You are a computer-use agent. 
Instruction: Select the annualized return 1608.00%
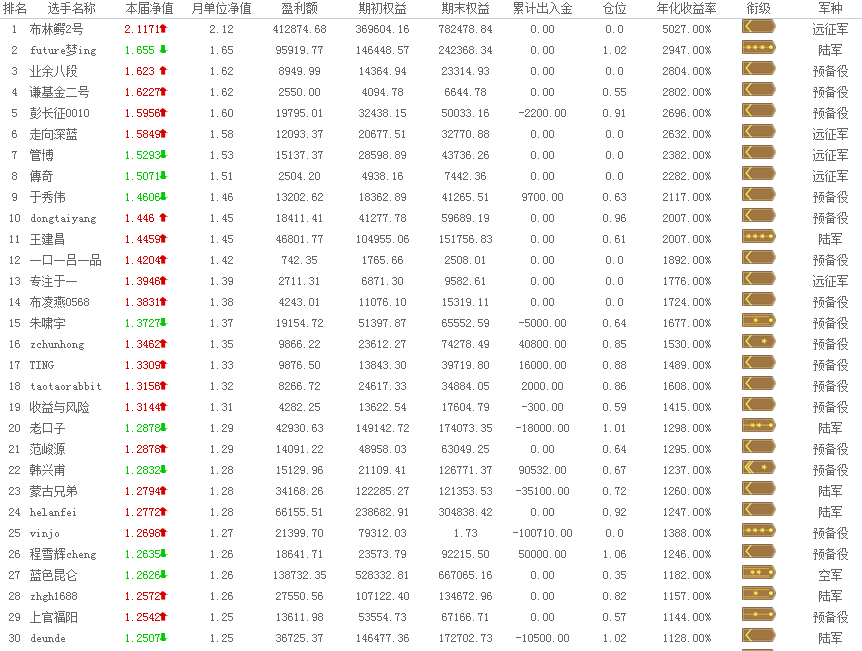pyautogui.click(x=686, y=386)
